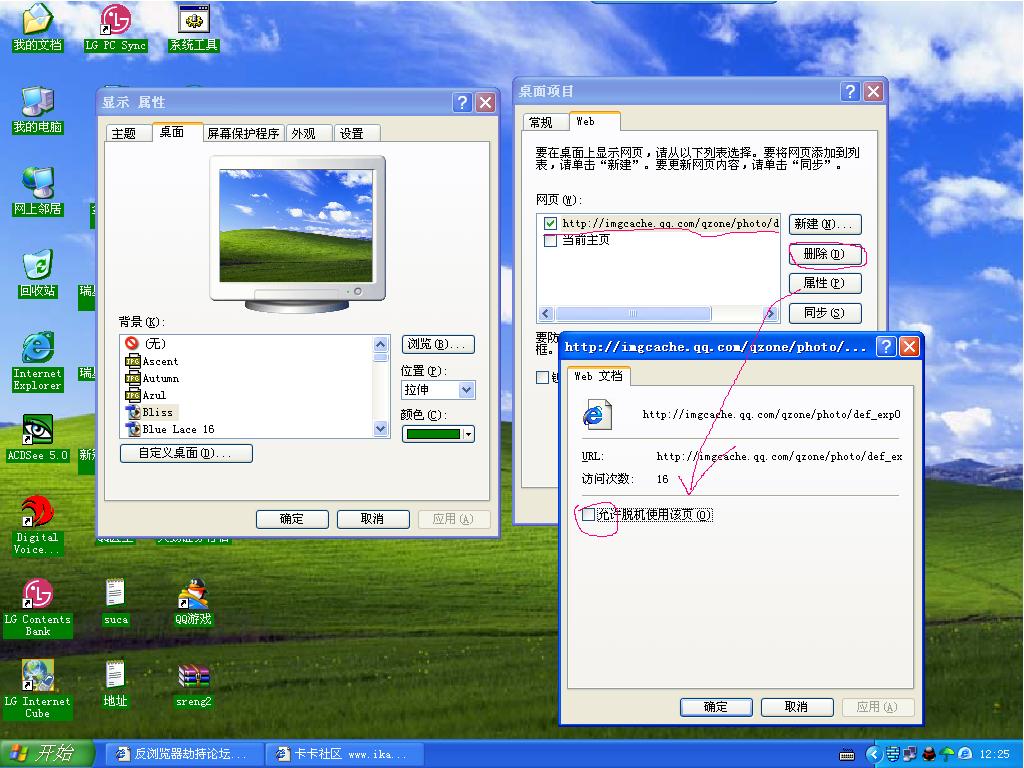1024x768 pixels.
Task: Open the 回收站 recycle bin icon
Action: click(37, 274)
